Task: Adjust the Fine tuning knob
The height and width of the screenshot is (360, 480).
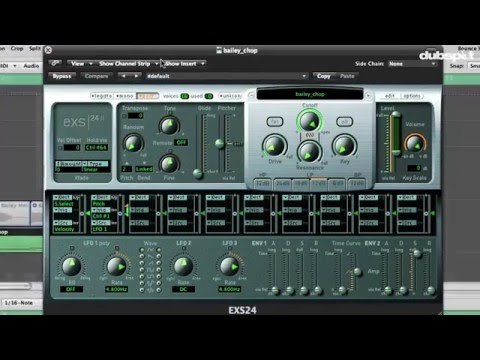Action: [169, 164]
